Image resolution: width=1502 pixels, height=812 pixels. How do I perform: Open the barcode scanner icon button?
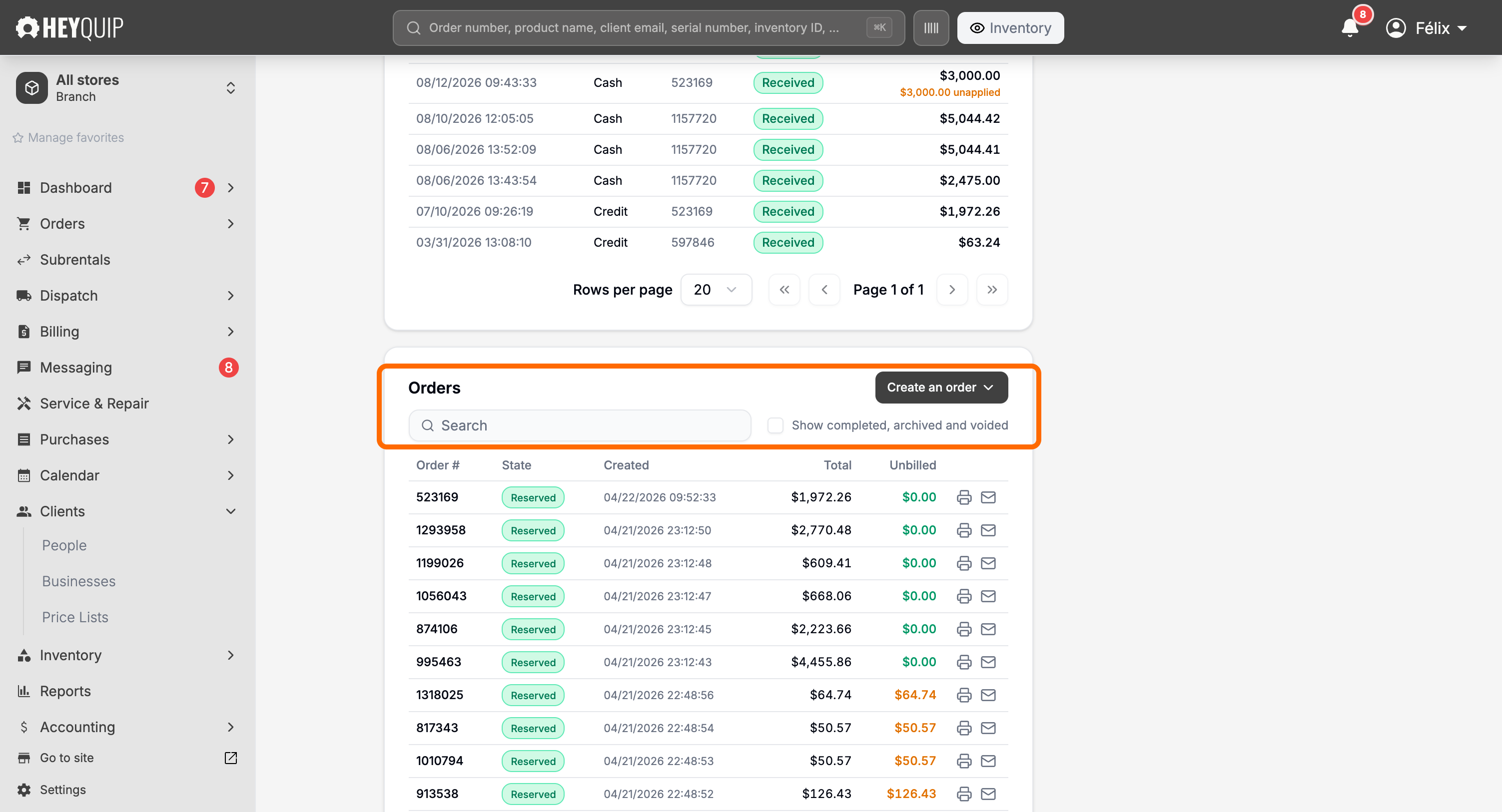click(x=930, y=28)
